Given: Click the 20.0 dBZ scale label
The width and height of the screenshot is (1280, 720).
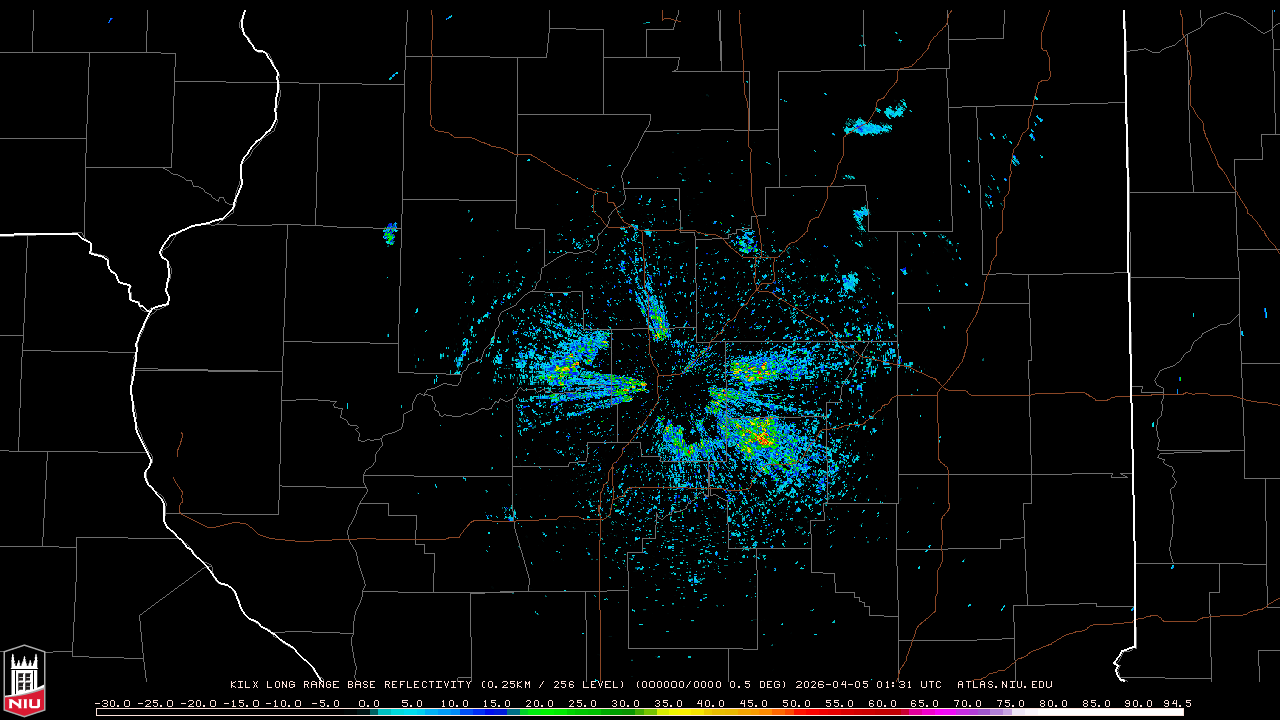Looking at the screenshot, I should click(x=540, y=704).
